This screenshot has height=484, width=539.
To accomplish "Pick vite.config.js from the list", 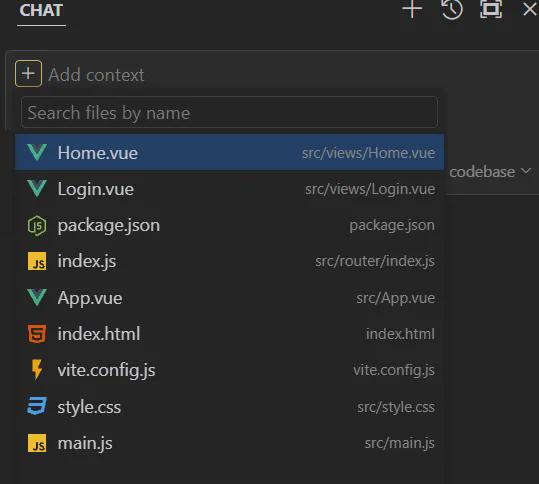I will click(230, 370).
